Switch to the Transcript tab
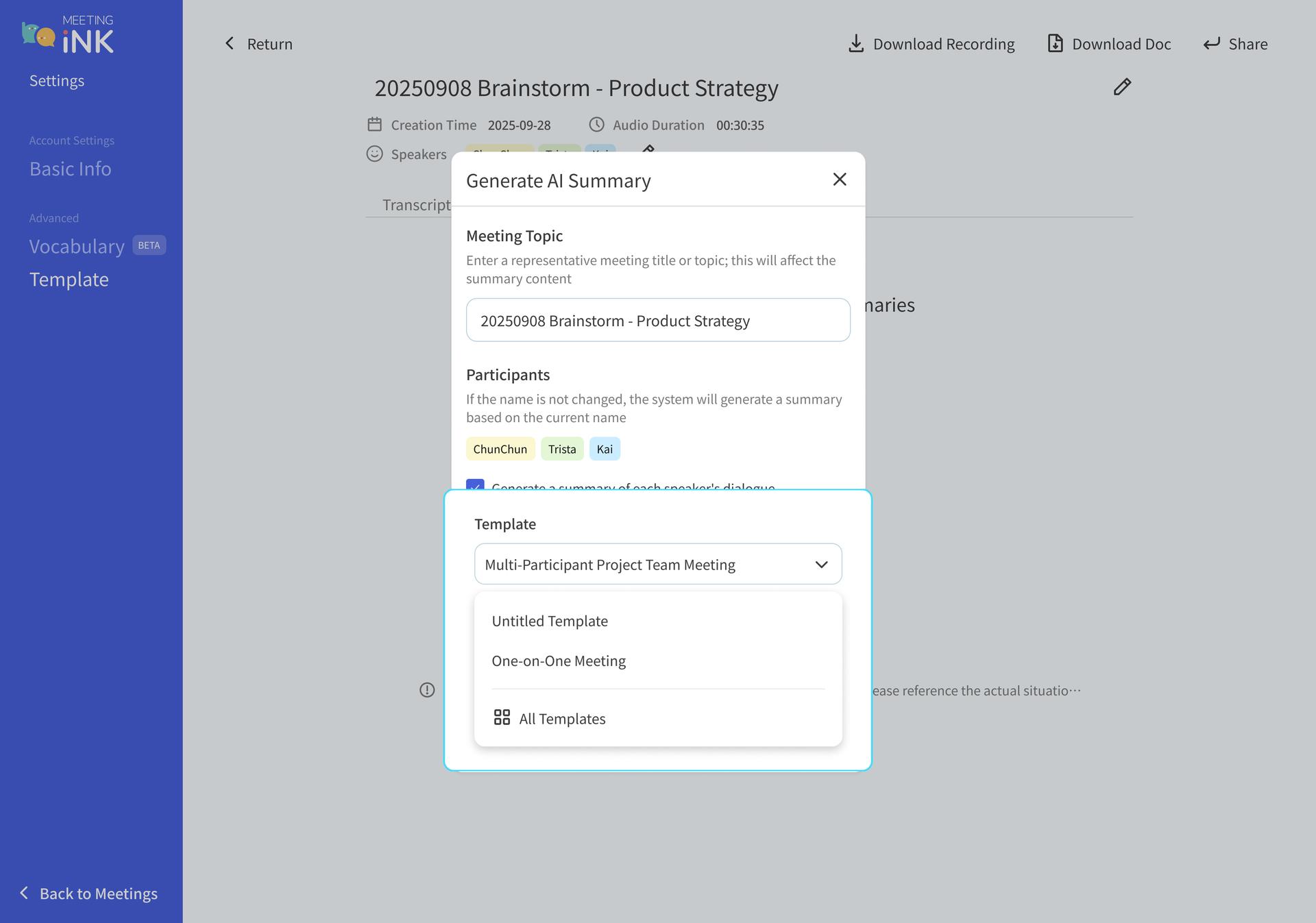 click(x=416, y=205)
